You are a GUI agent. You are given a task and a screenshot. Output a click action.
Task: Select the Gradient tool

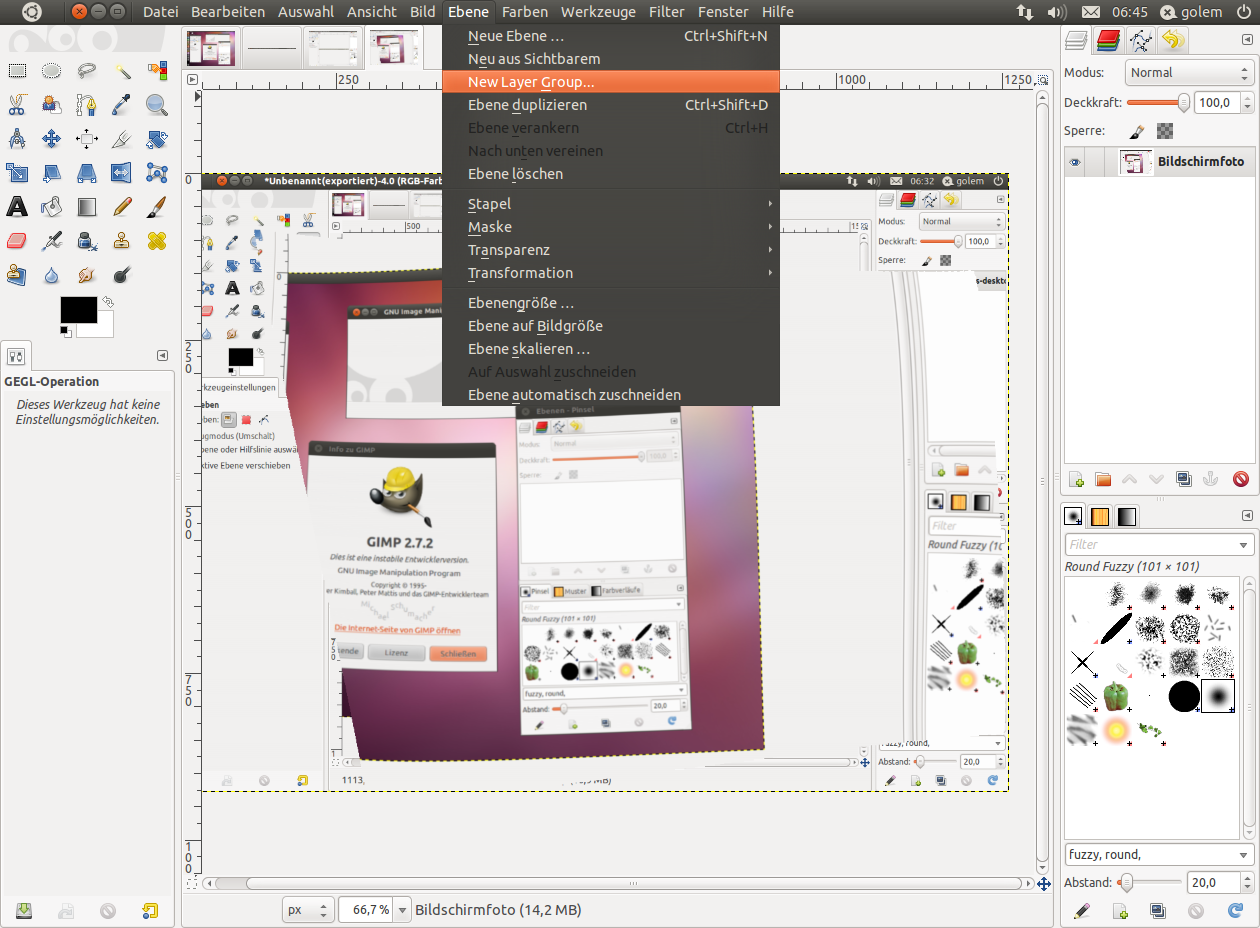tap(87, 207)
